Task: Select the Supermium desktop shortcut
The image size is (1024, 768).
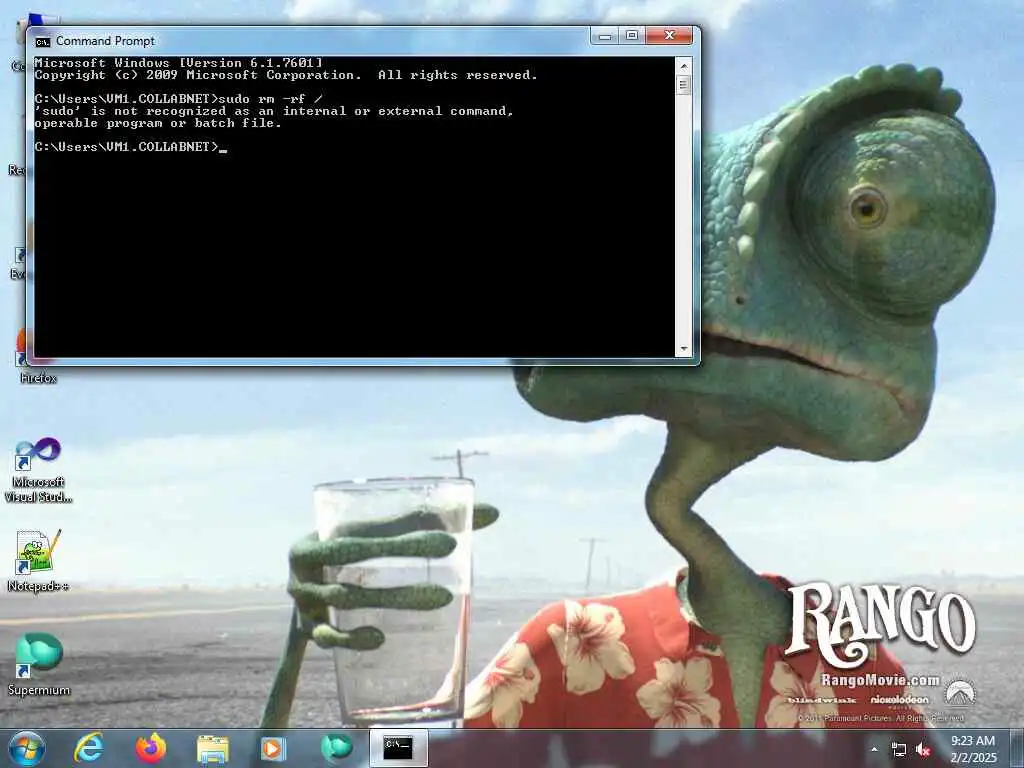Action: coord(39,664)
